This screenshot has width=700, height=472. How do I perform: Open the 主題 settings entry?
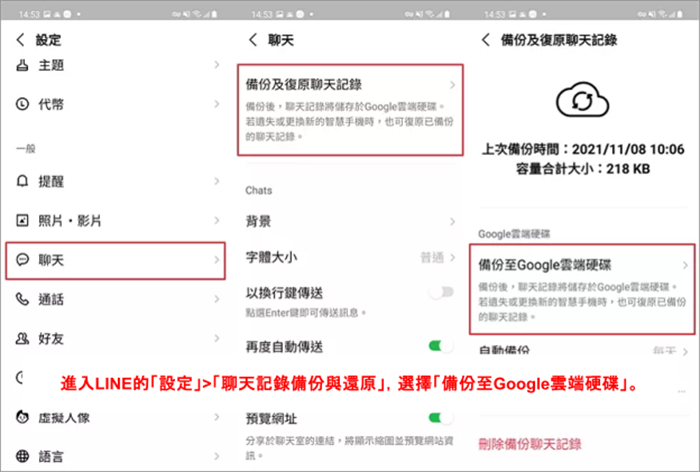tap(118, 65)
